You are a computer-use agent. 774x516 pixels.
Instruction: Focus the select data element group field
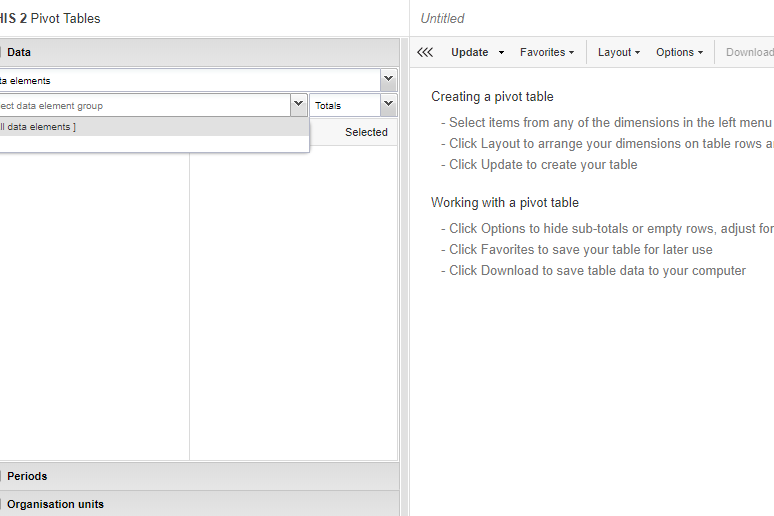pyautogui.click(x=140, y=105)
